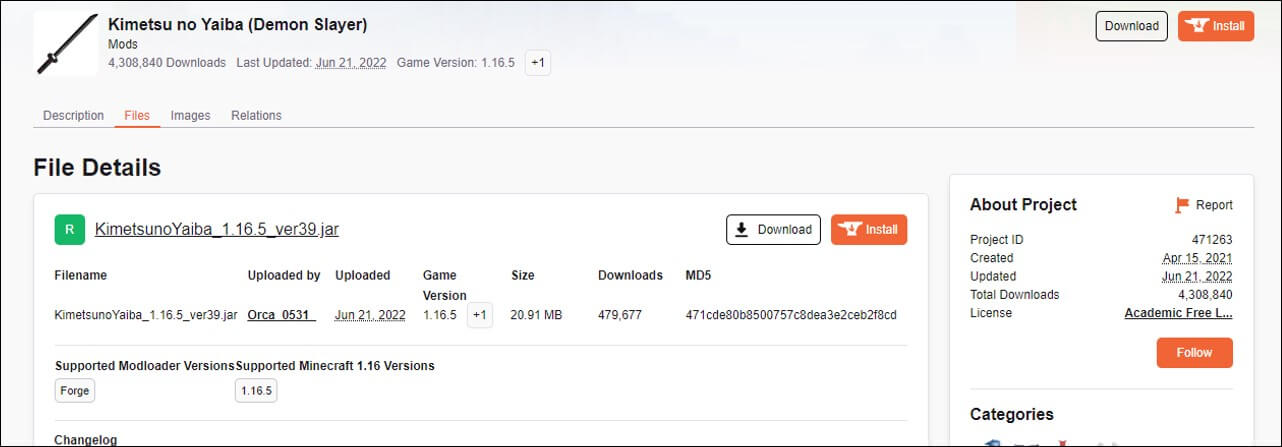
Task: Click the Forge modloader tag
Action: [75, 391]
